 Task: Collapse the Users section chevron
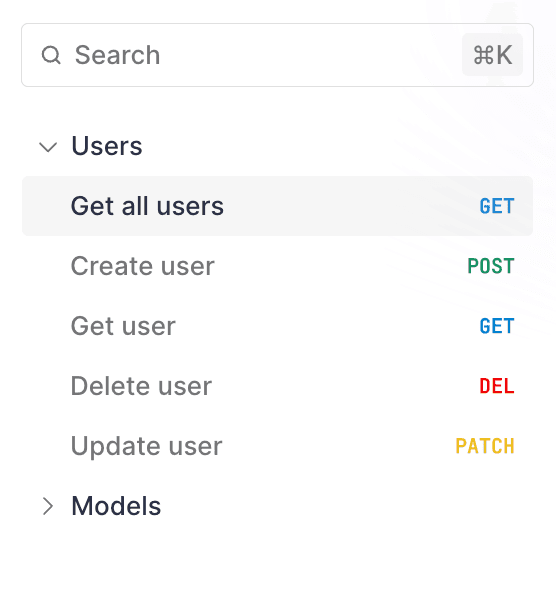pyautogui.click(x=48, y=147)
